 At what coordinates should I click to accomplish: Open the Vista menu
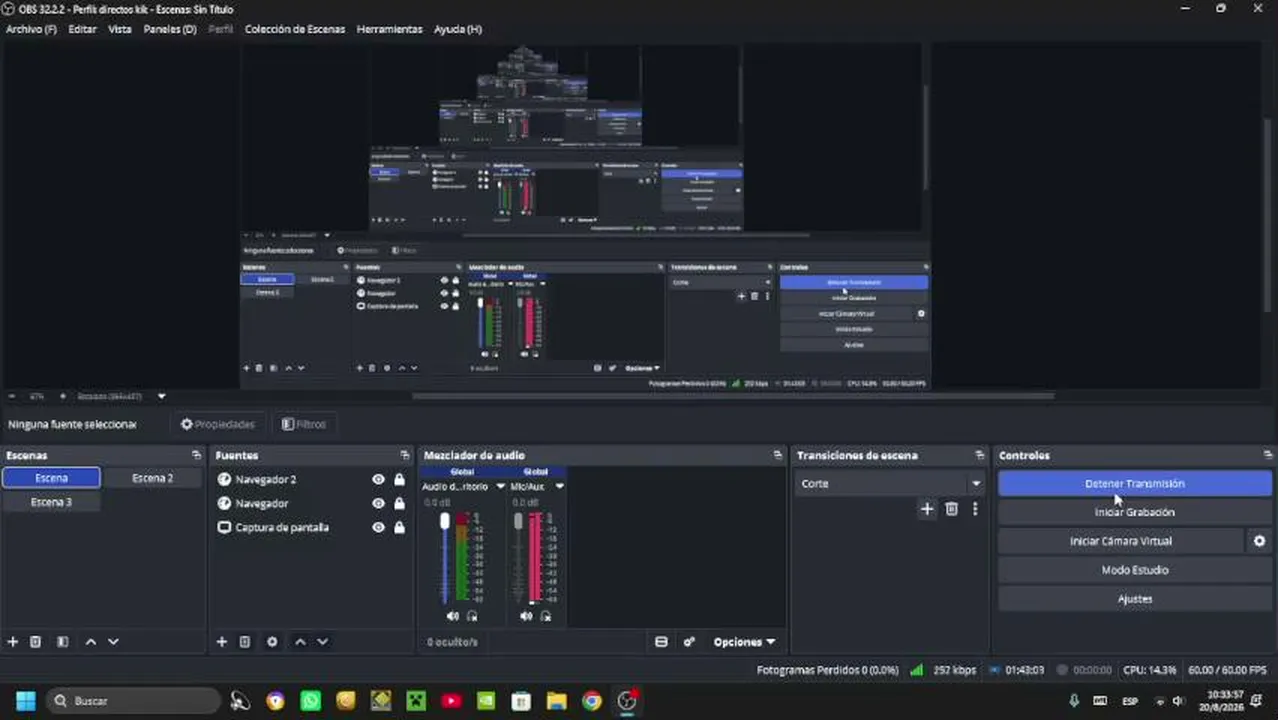click(x=120, y=29)
